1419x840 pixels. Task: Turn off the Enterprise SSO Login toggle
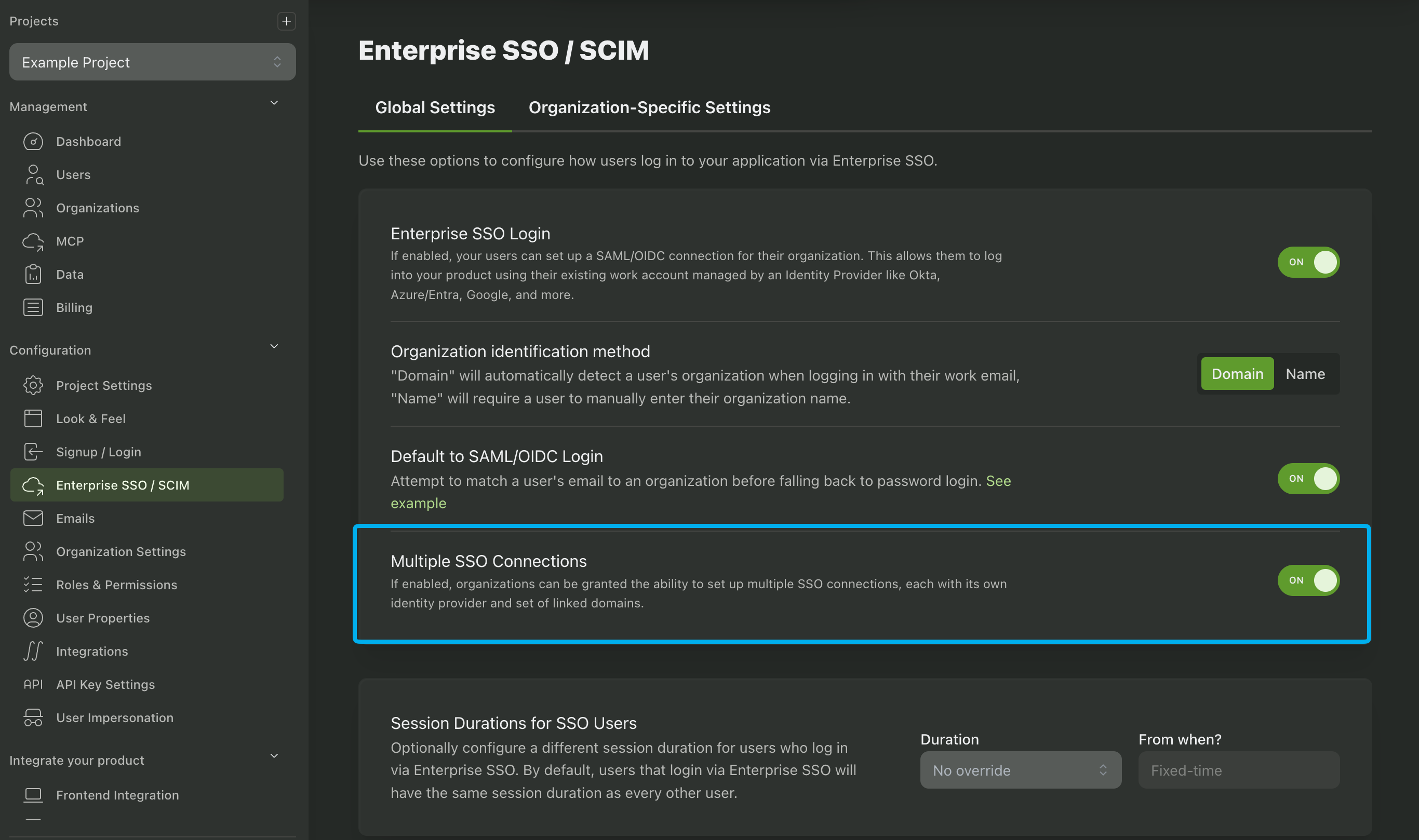[1308, 262]
